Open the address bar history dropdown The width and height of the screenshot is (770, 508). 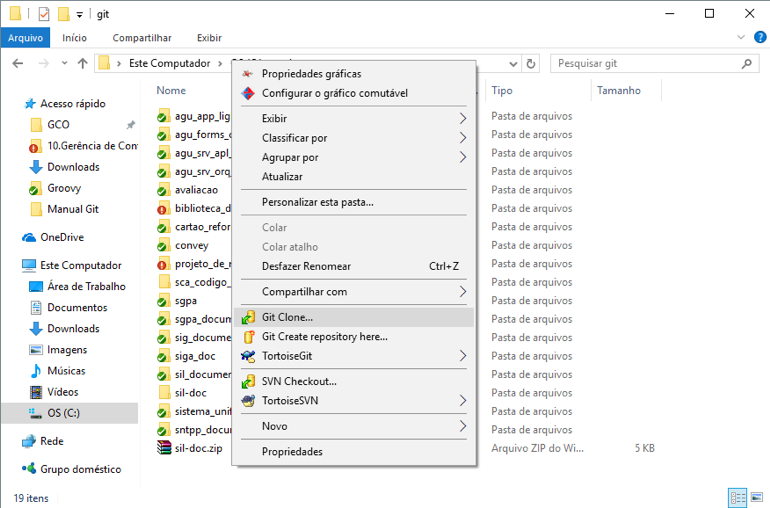coord(513,64)
